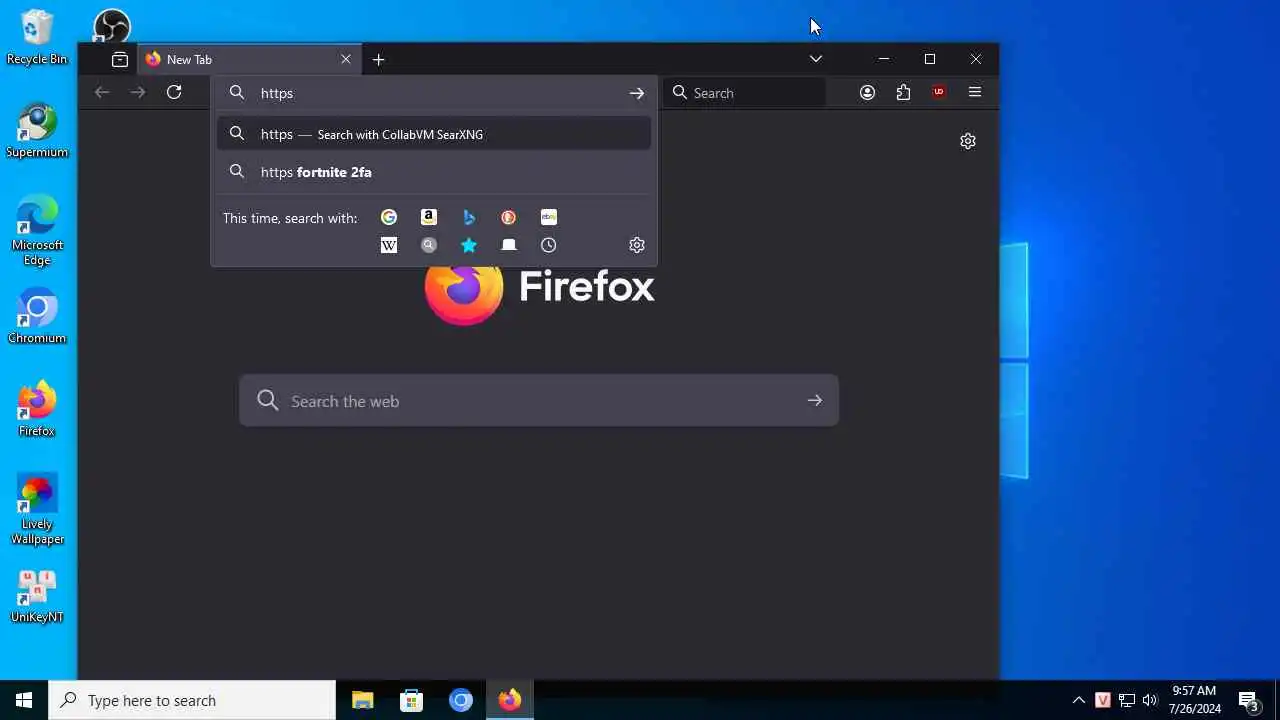The width and height of the screenshot is (1280, 720).
Task: Open the Firefox account icon
Action: pyautogui.click(x=868, y=93)
